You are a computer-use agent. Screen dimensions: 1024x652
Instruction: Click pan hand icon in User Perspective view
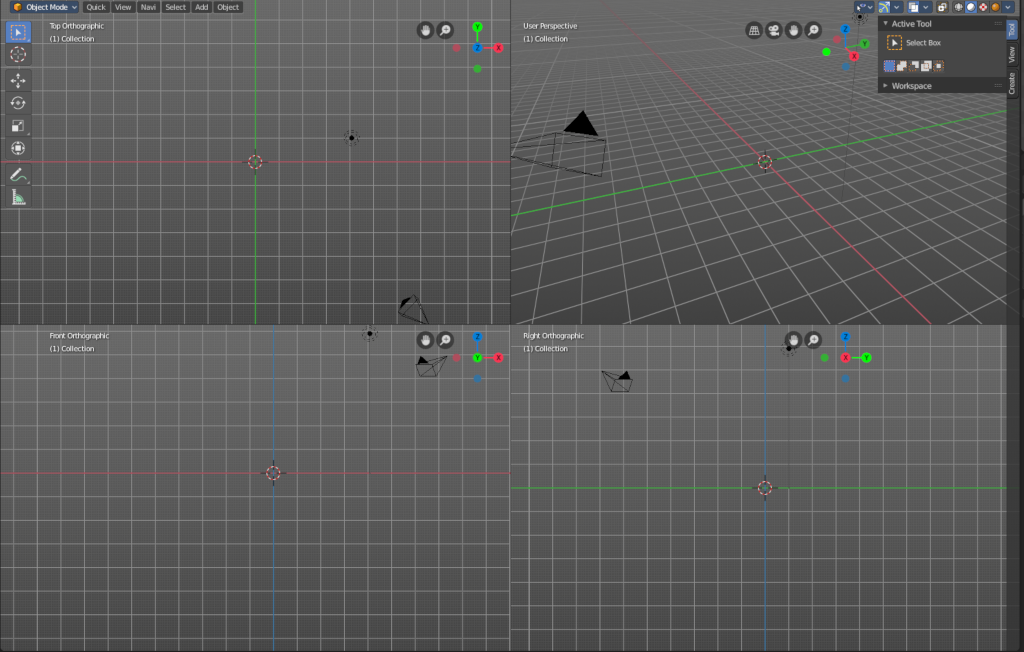pyautogui.click(x=793, y=30)
